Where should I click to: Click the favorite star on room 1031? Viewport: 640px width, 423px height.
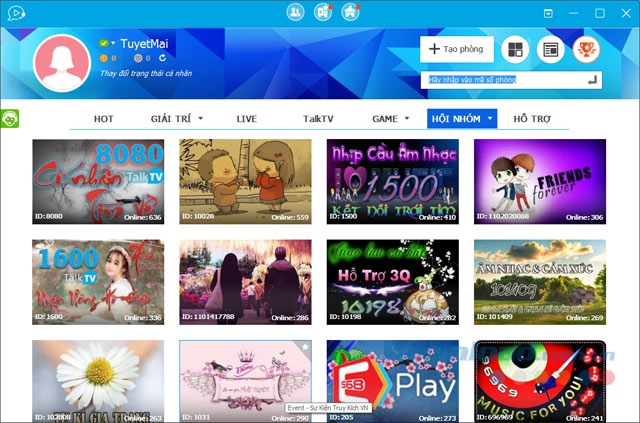(x=305, y=347)
